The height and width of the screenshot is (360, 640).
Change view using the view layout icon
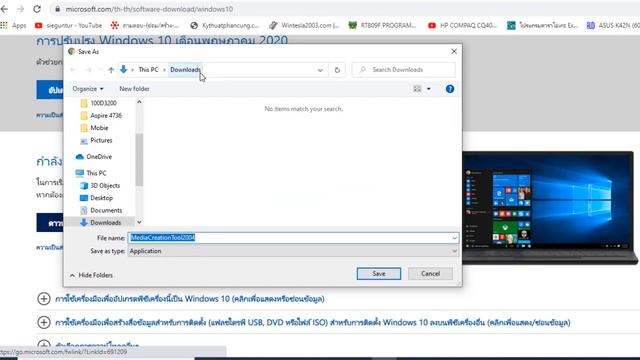(x=417, y=89)
